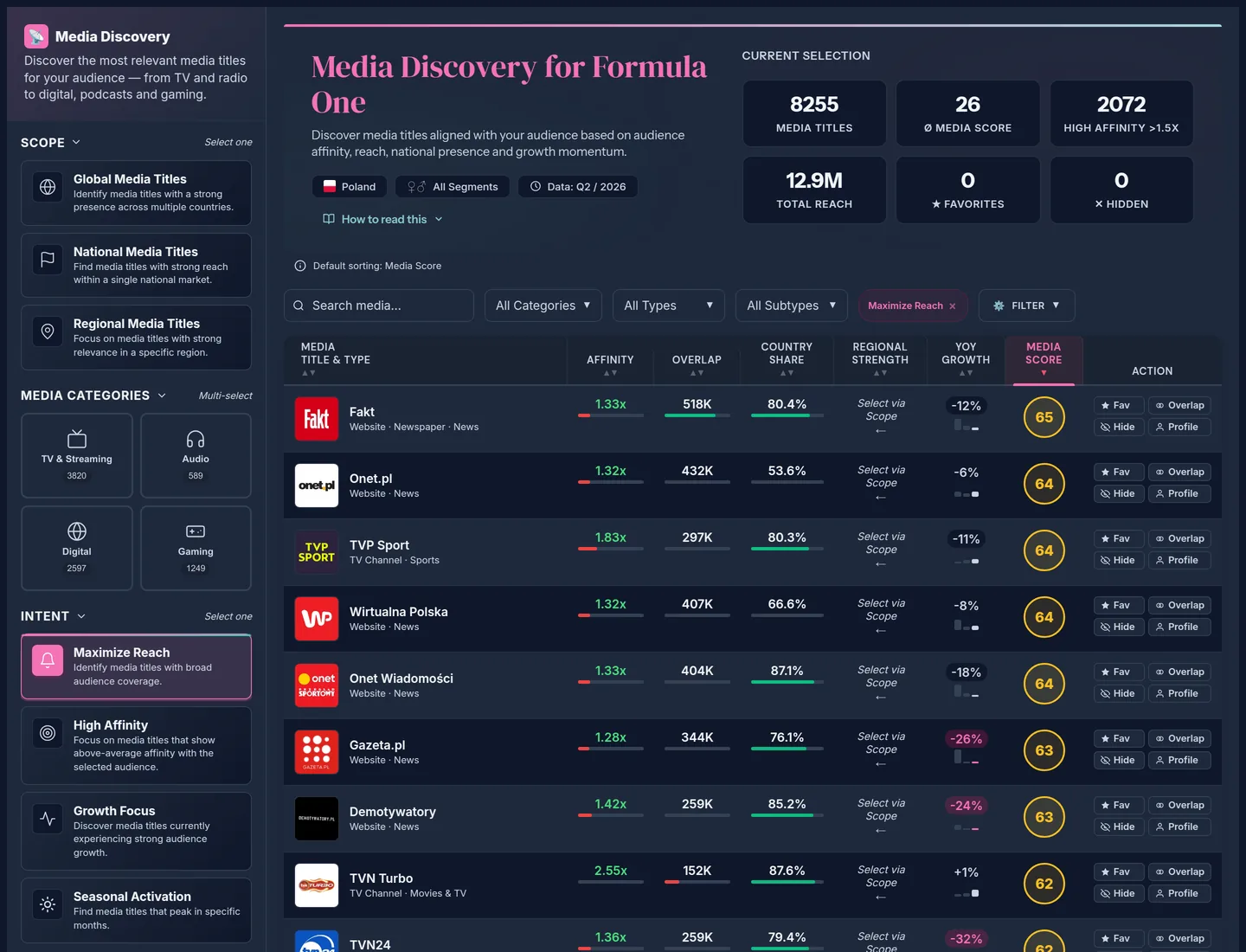Select the Regional Media Titles scope
The width and height of the screenshot is (1246, 952).
(x=136, y=338)
